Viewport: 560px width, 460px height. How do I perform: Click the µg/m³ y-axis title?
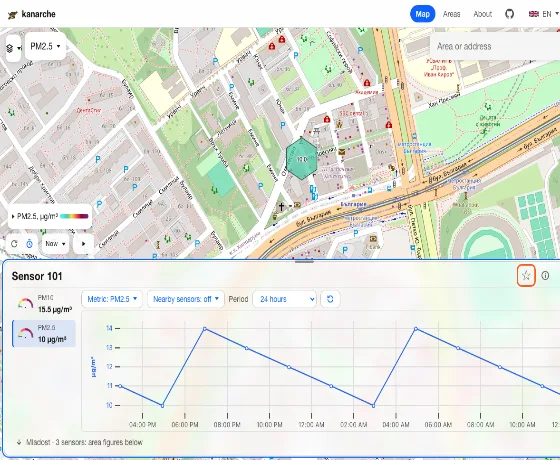pos(94,367)
